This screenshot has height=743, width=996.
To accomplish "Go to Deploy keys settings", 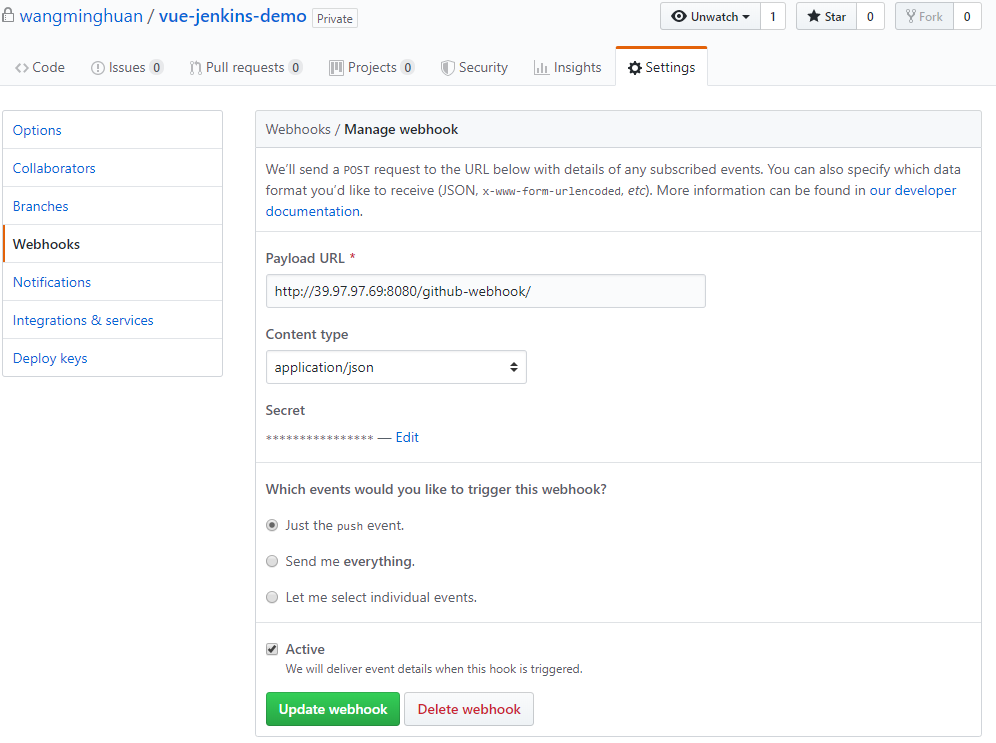I will [50, 358].
